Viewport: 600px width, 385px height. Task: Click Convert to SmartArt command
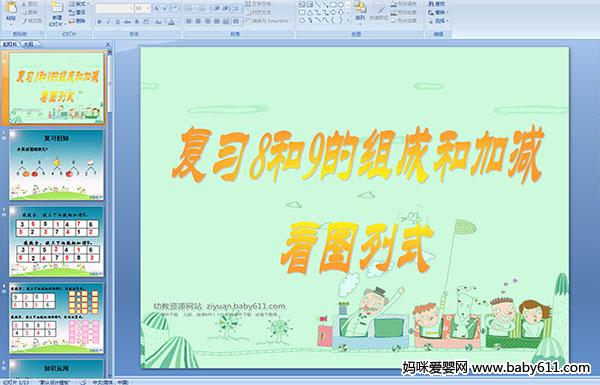click(x=269, y=21)
